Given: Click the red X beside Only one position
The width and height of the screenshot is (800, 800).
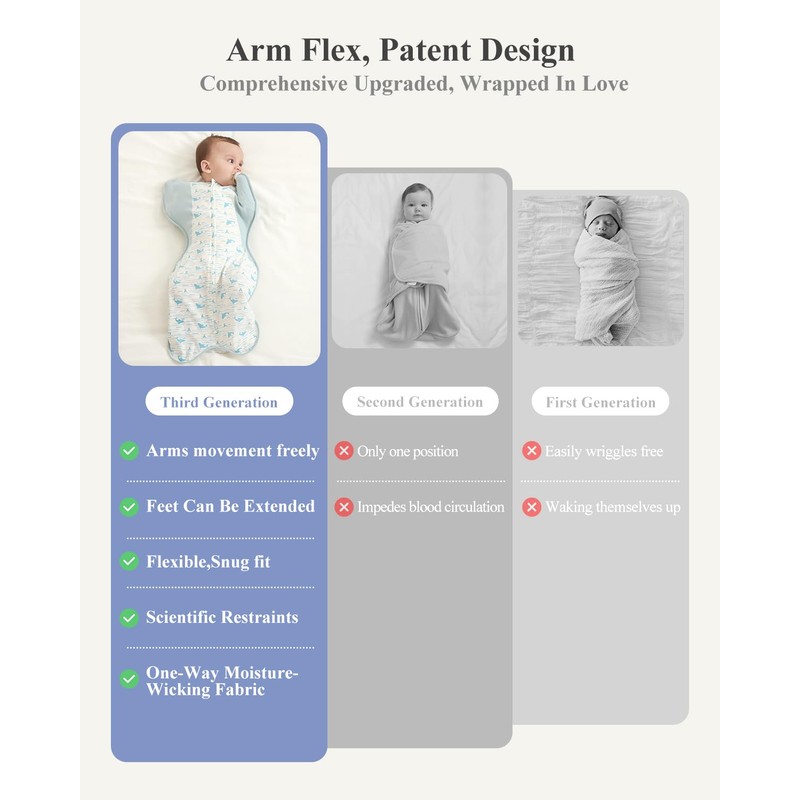Looking at the screenshot, I should coord(344,451).
